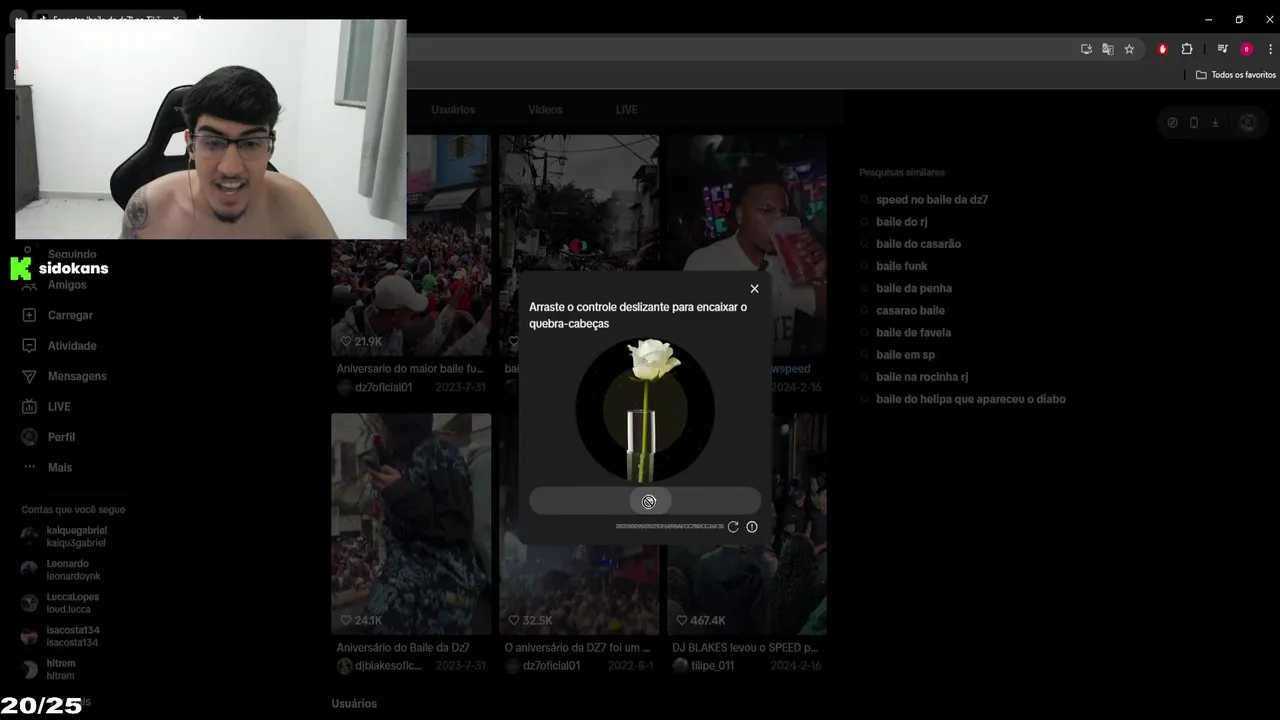The width and height of the screenshot is (1280, 720).
Task: Open Atividade in sidebar
Action: [72, 346]
